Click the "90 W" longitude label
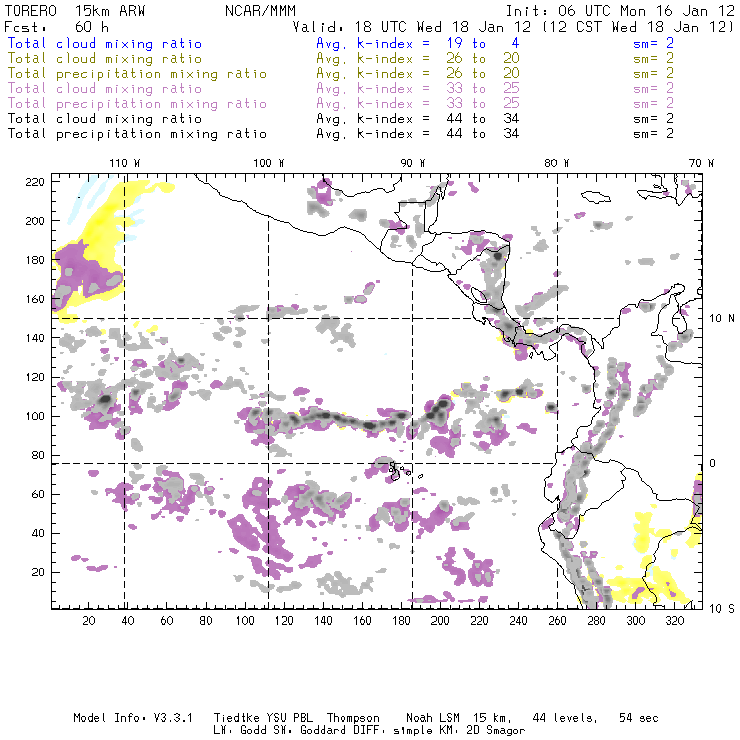 coord(412,163)
